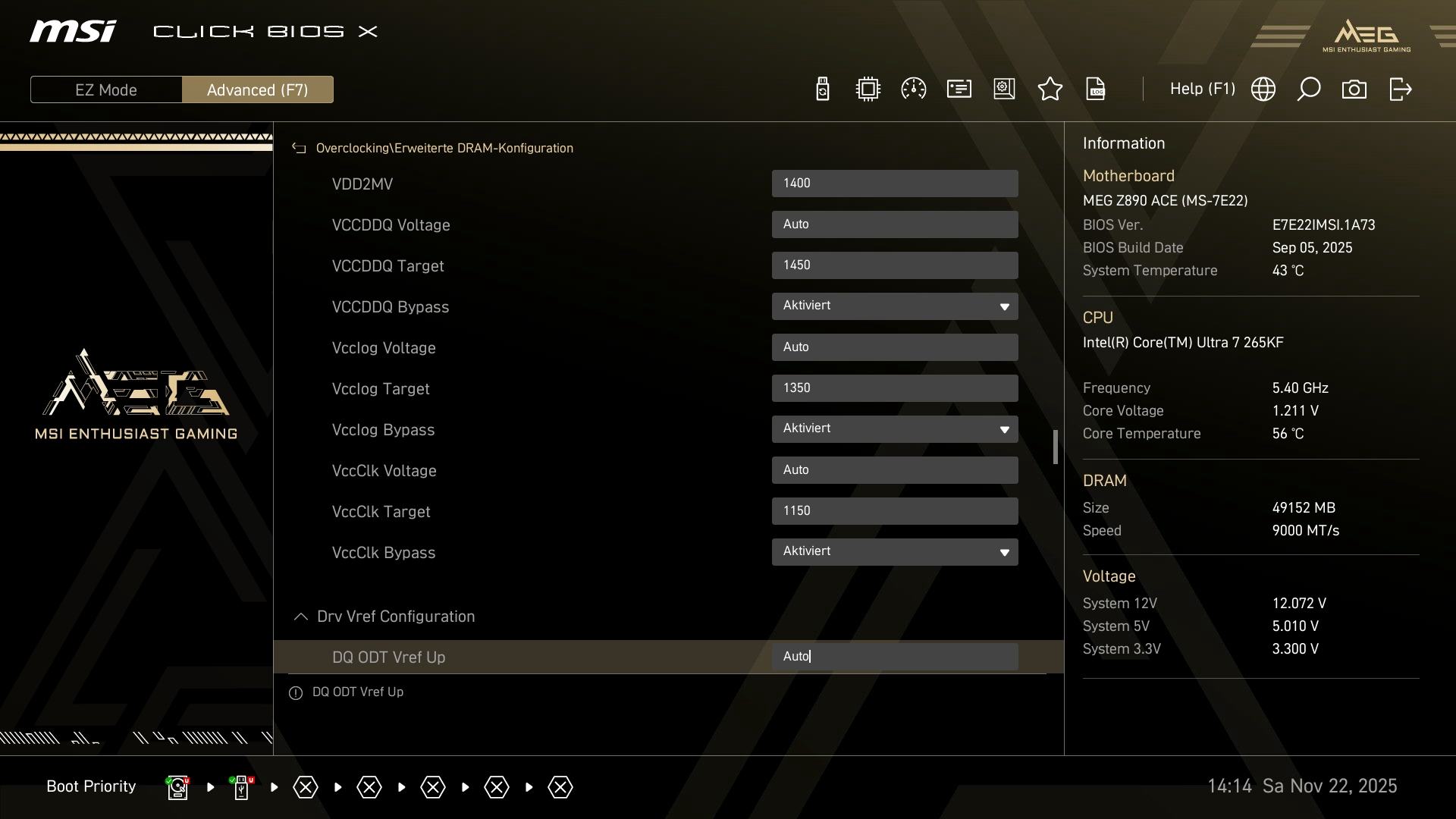Screen dimensions: 1456x819
Task: Click the star Favorites icon
Action: click(1050, 89)
